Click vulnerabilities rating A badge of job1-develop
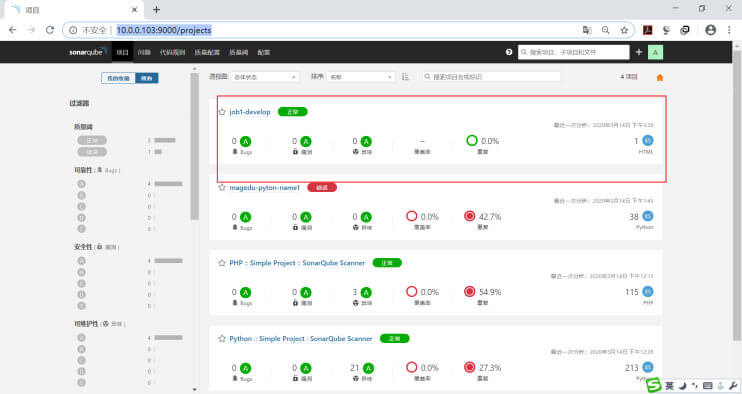 306,141
